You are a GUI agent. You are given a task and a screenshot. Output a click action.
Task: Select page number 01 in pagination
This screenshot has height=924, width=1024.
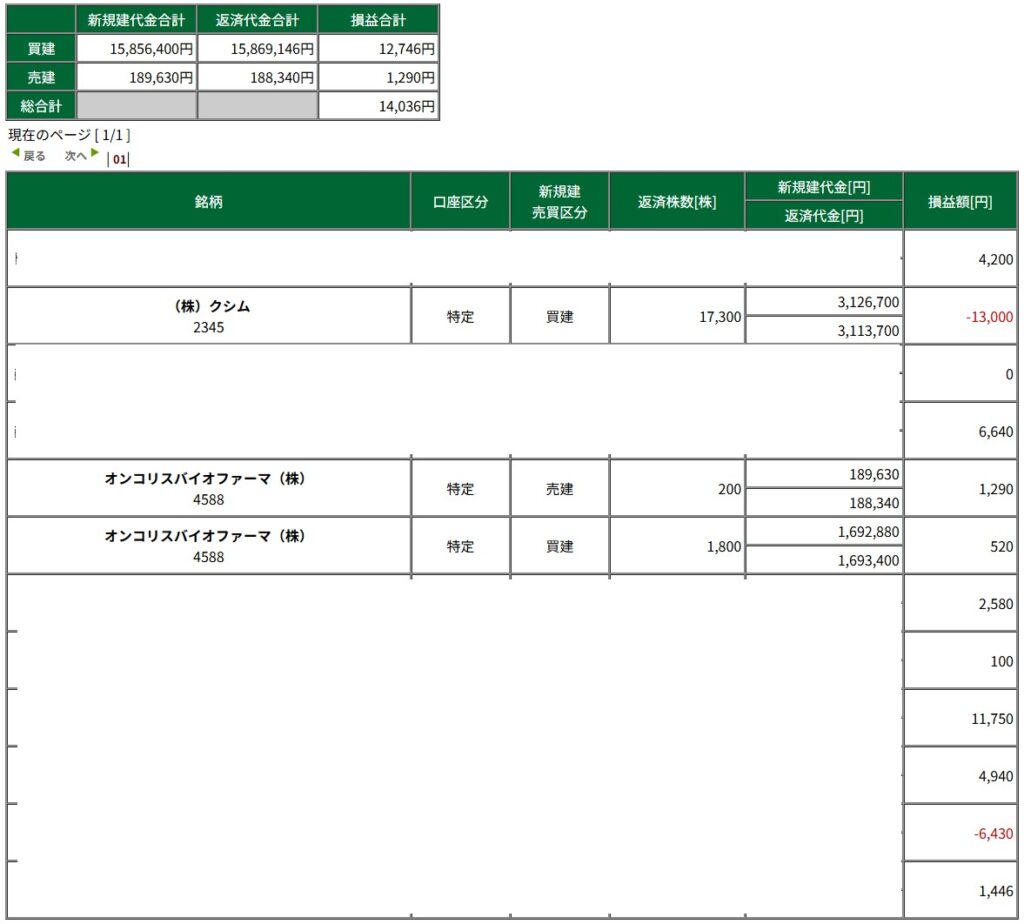tap(119, 159)
